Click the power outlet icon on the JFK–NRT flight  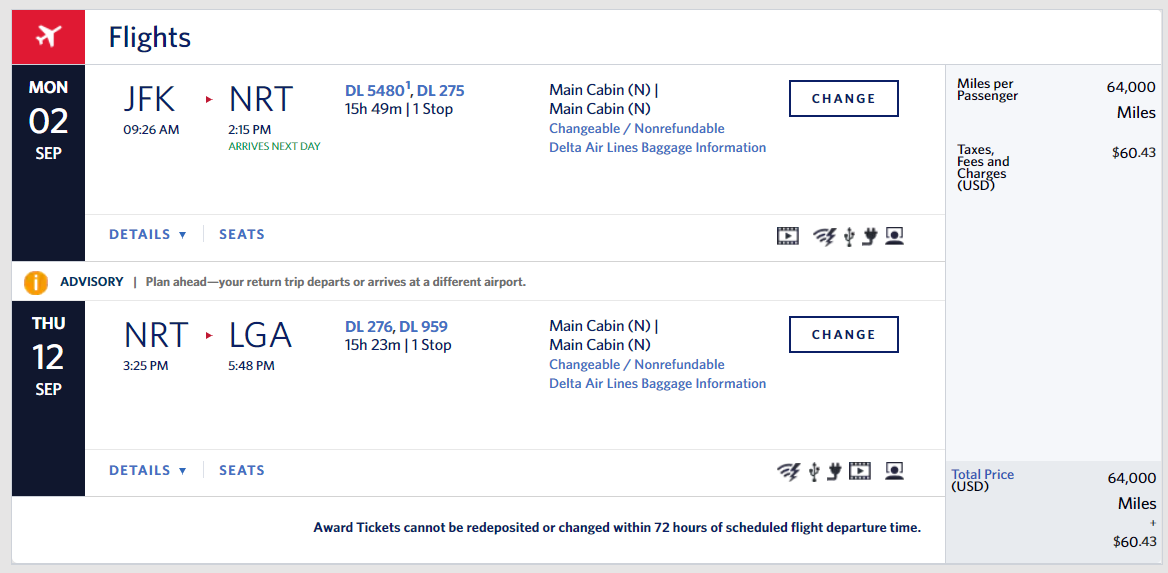pos(870,236)
